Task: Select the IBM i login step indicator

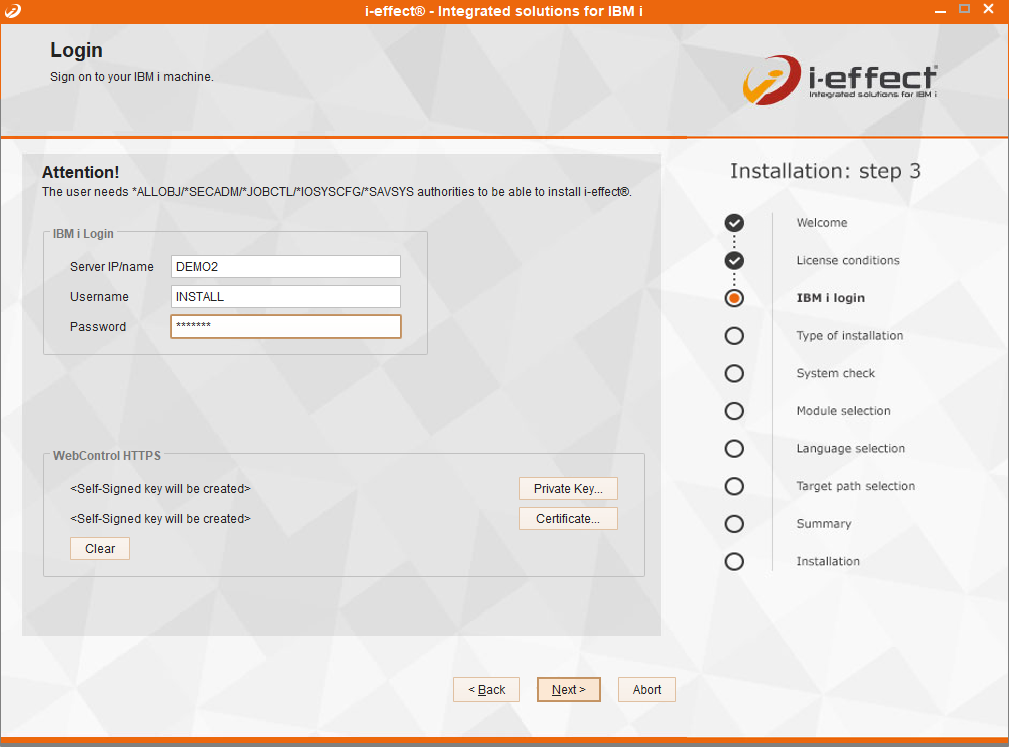Action: click(734, 298)
